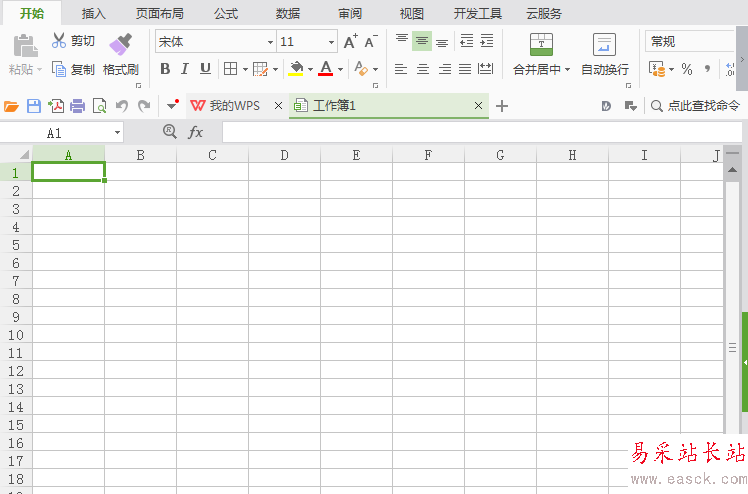Expand font color dropdown arrow
Image resolution: width=748 pixels, height=494 pixels.
pos(341,70)
